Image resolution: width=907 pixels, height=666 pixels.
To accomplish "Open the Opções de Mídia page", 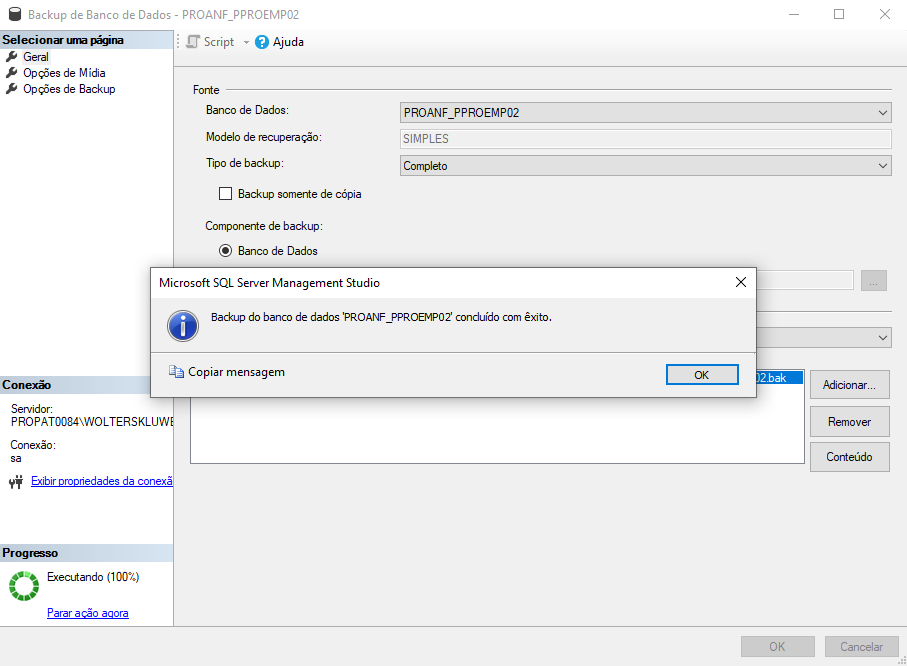I will click(64, 73).
